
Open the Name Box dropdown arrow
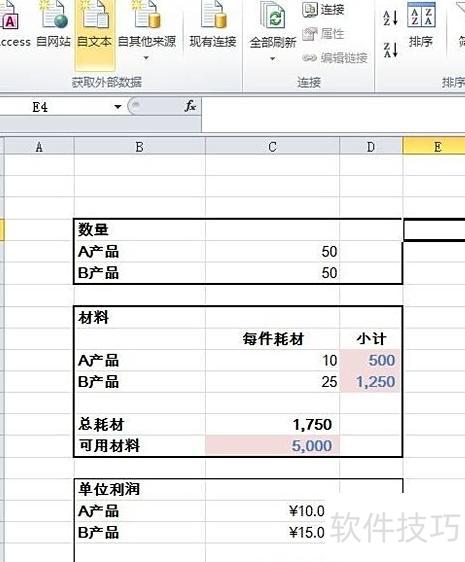click(x=117, y=106)
